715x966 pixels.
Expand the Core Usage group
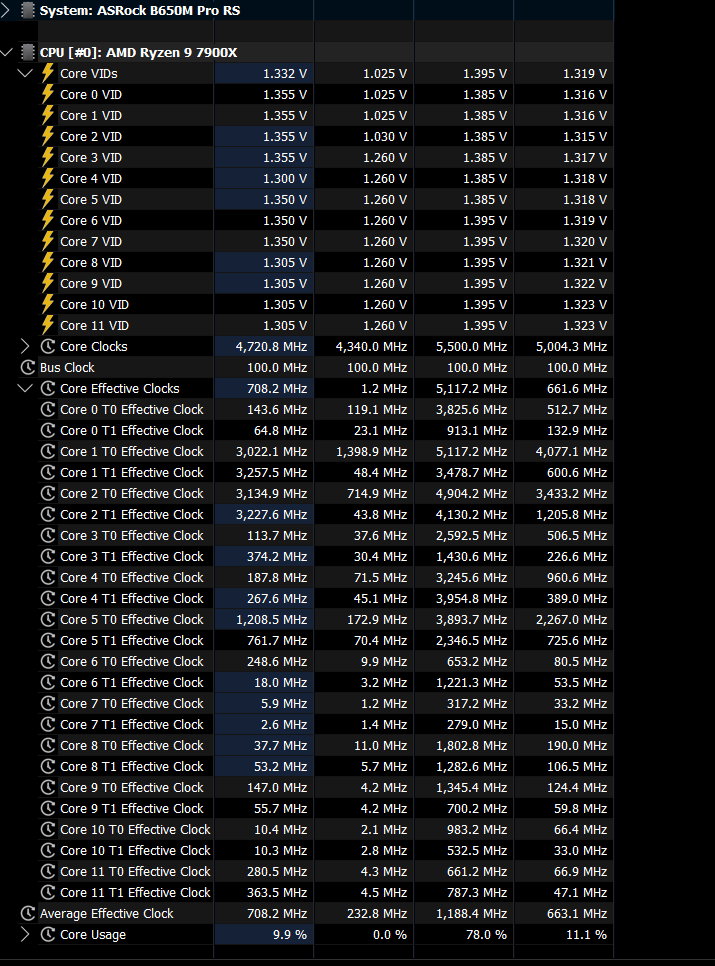(25, 934)
